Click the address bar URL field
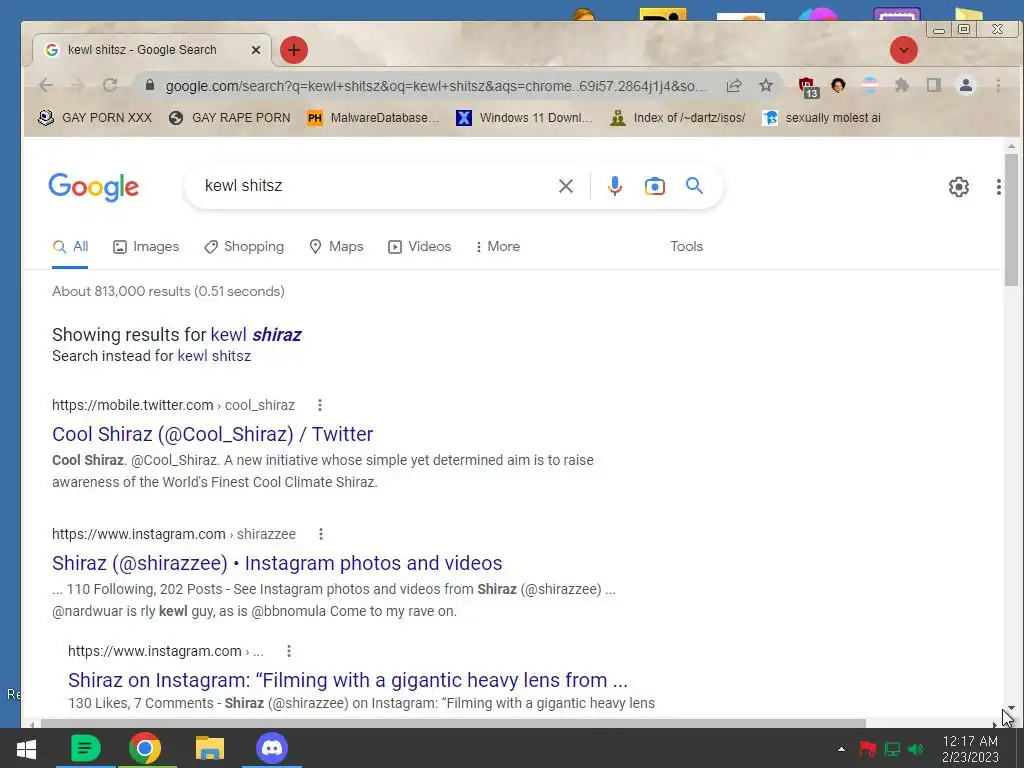The width and height of the screenshot is (1024, 768). (x=436, y=86)
